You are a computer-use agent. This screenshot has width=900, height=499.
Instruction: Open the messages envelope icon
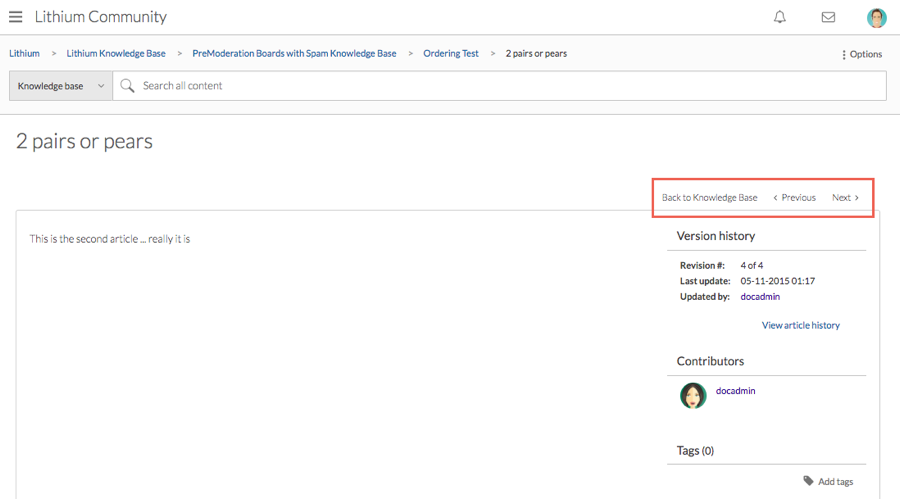(828, 17)
